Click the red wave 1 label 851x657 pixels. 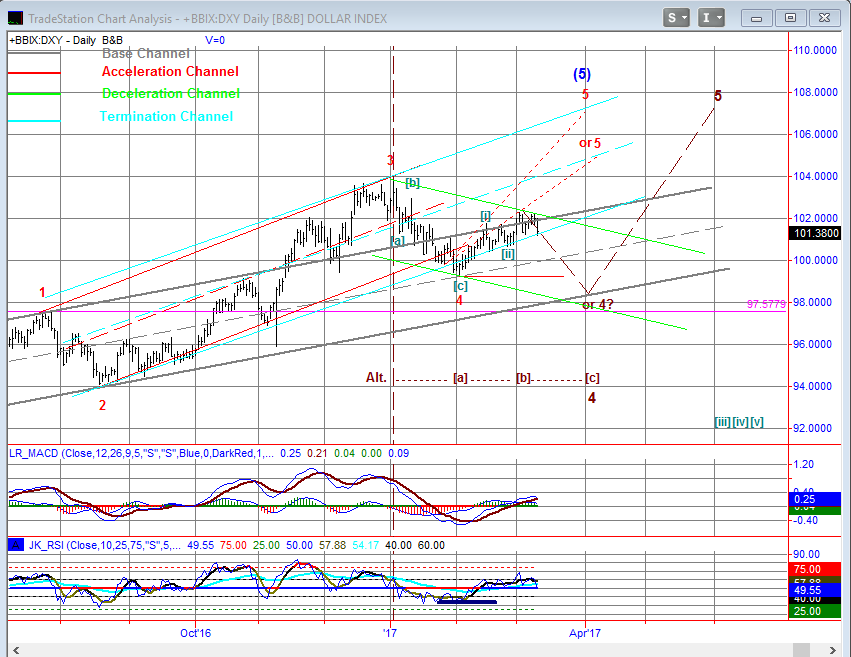pos(42,292)
